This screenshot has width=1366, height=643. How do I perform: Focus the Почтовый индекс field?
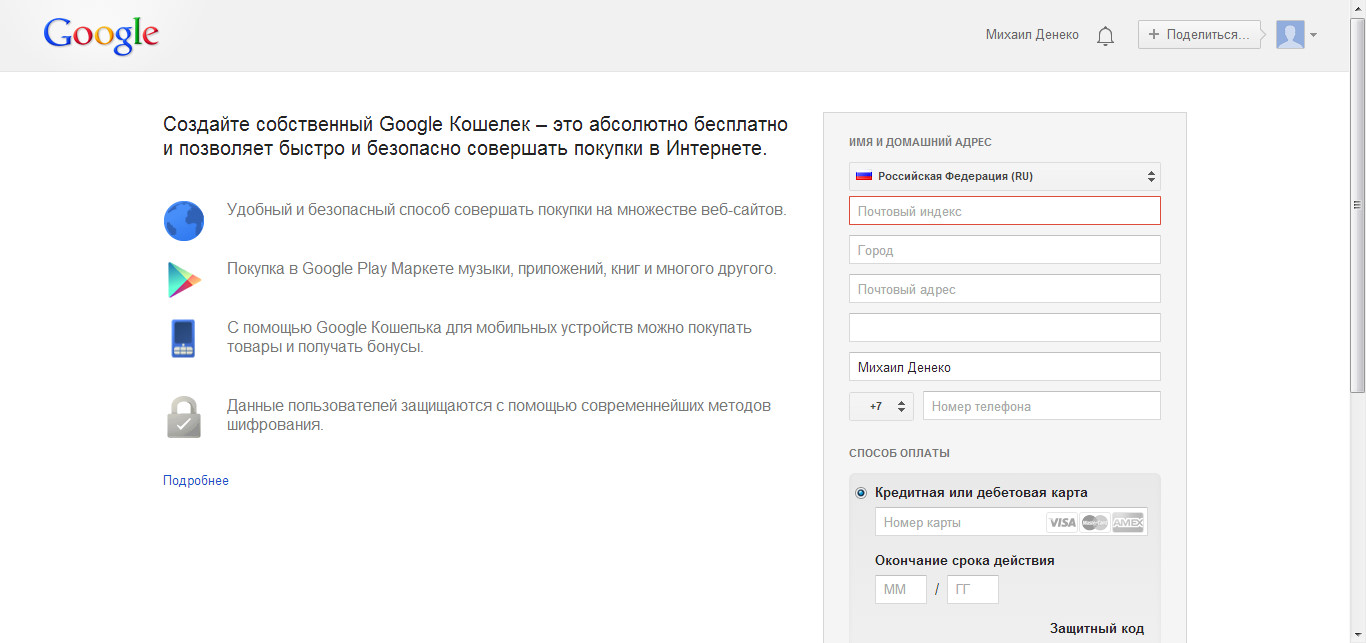tap(1004, 211)
